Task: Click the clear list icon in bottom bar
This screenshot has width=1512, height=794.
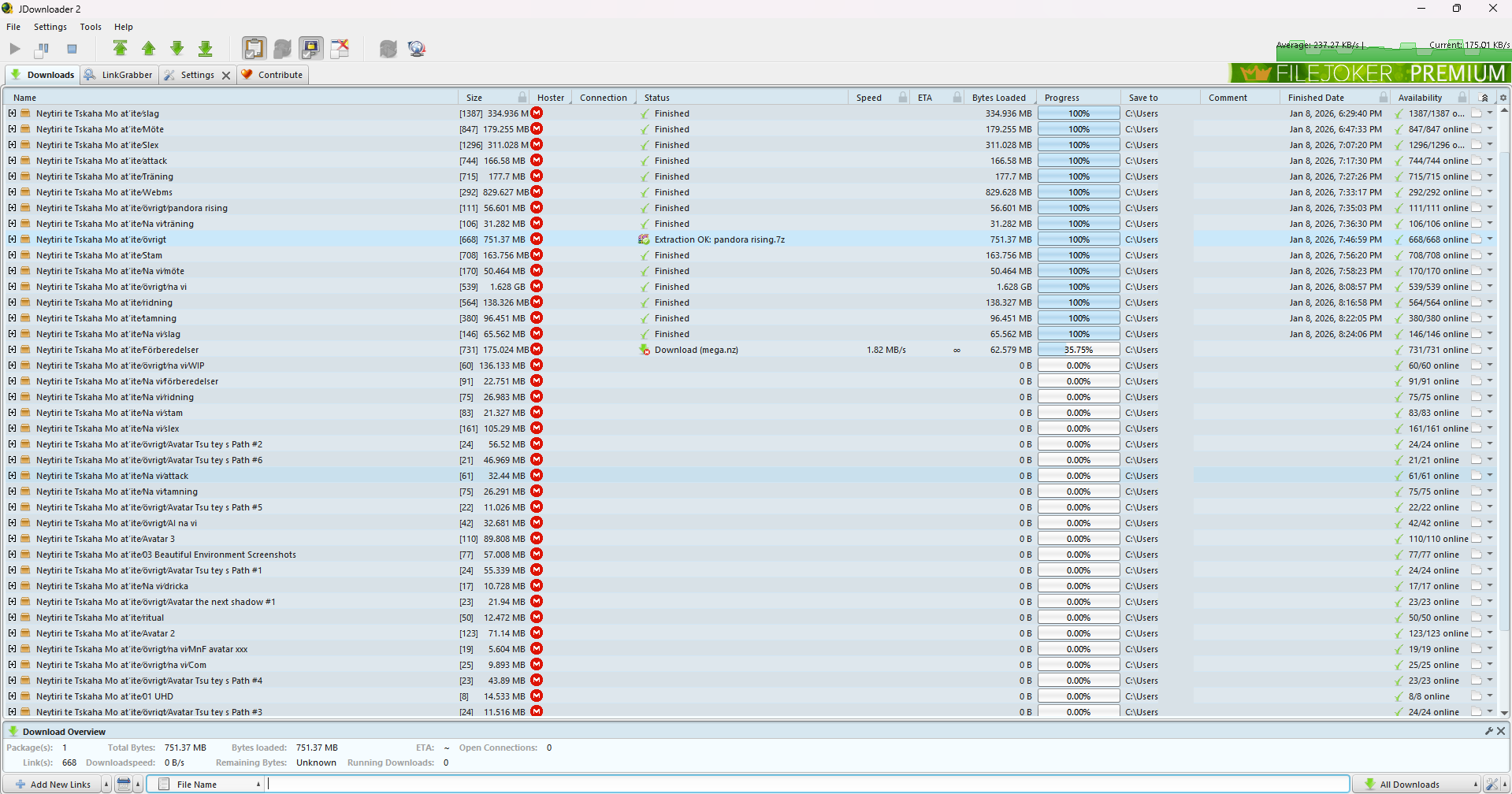Action: pos(124,785)
